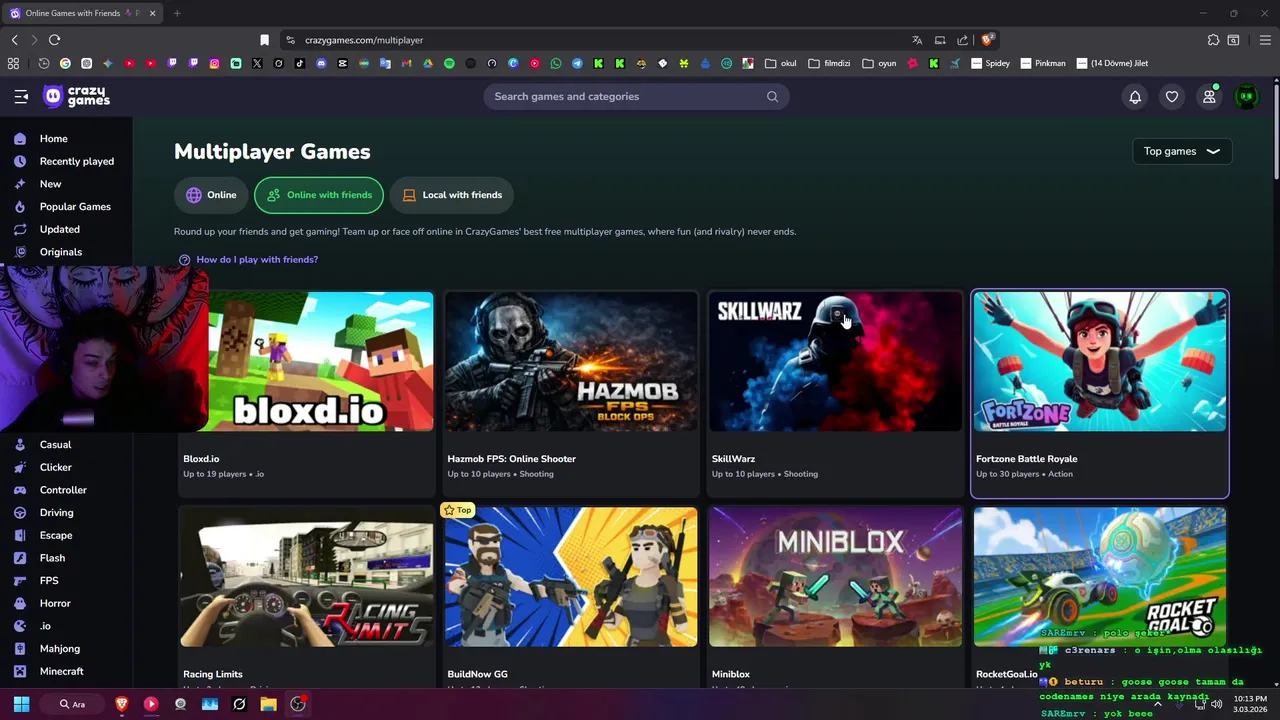The height and width of the screenshot is (720, 1280).
Task: Open Originals in sidebar
Action: (60, 252)
